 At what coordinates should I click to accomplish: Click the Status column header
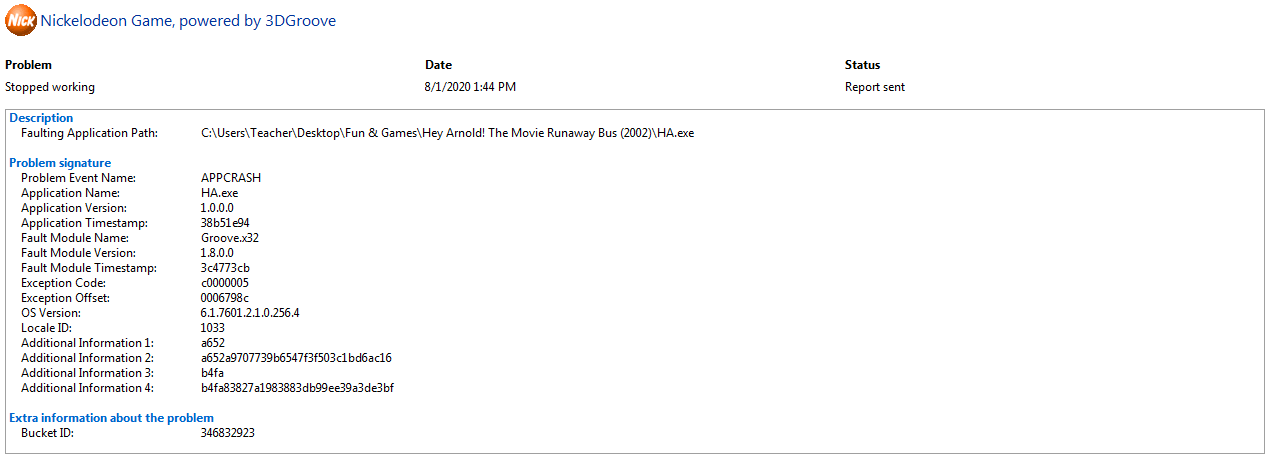tap(862, 65)
